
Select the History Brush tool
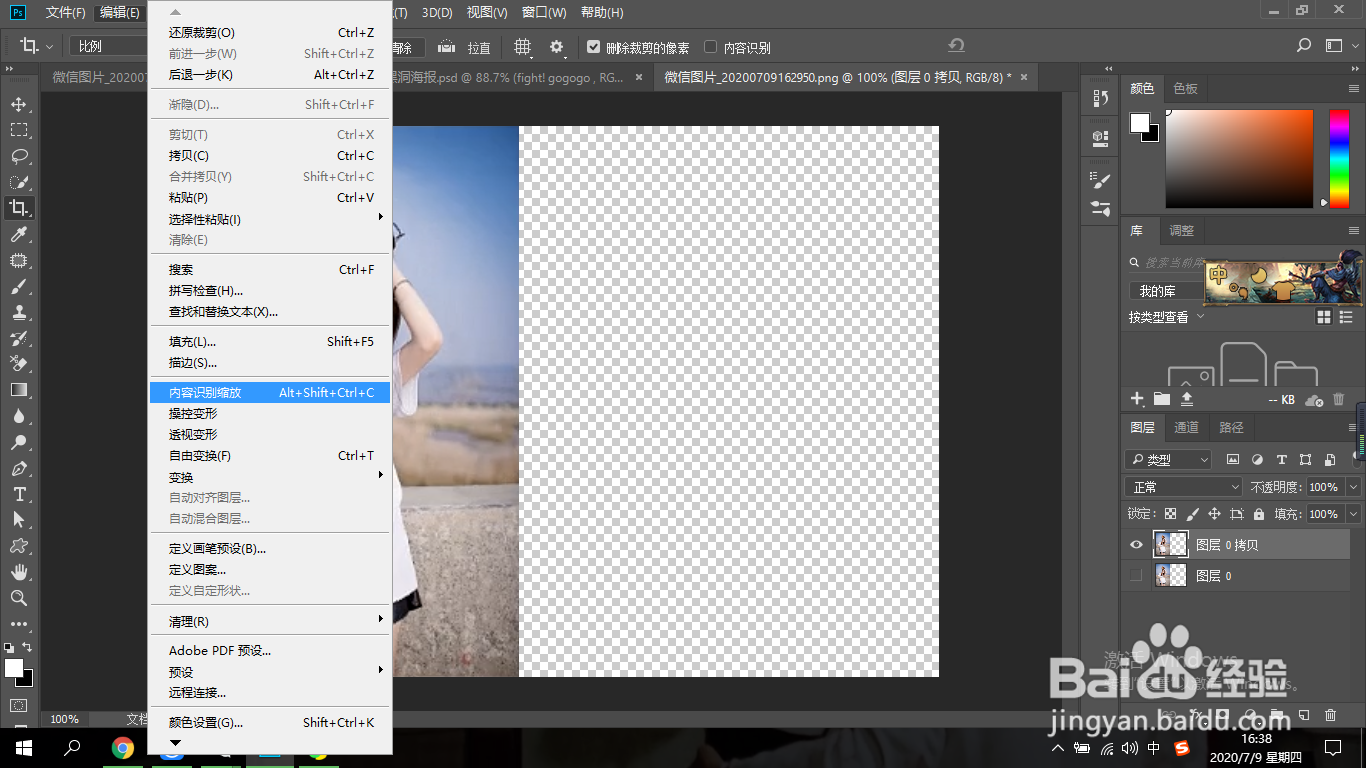(x=19, y=338)
